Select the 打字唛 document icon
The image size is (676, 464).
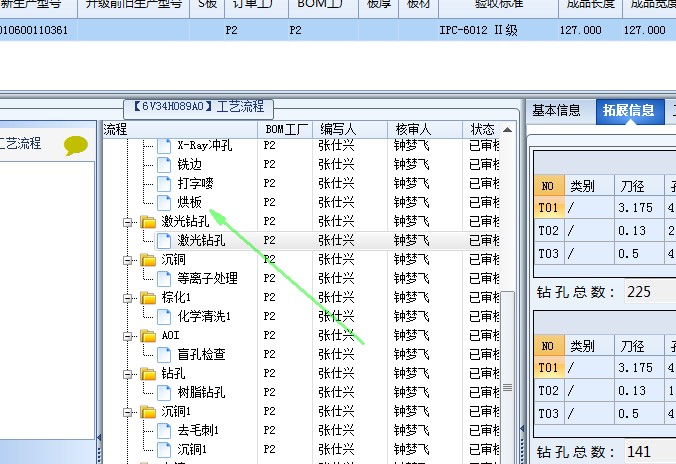pyautogui.click(x=164, y=184)
